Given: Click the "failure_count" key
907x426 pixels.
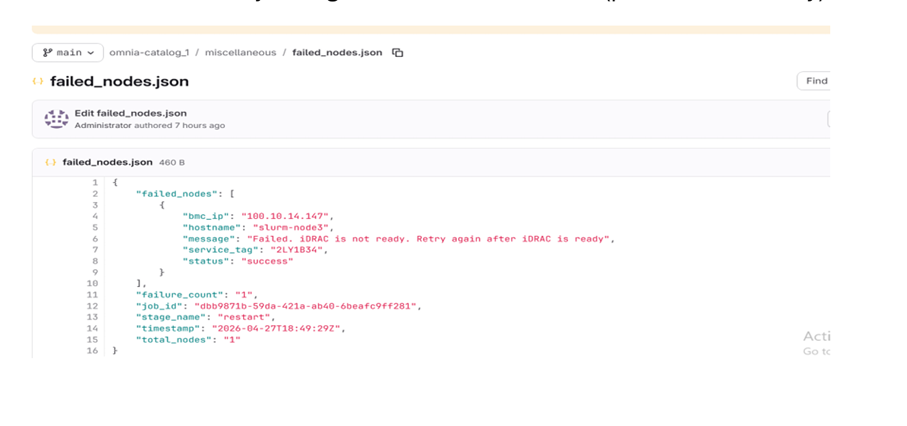Looking at the screenshot, I should tap(180, 295).
